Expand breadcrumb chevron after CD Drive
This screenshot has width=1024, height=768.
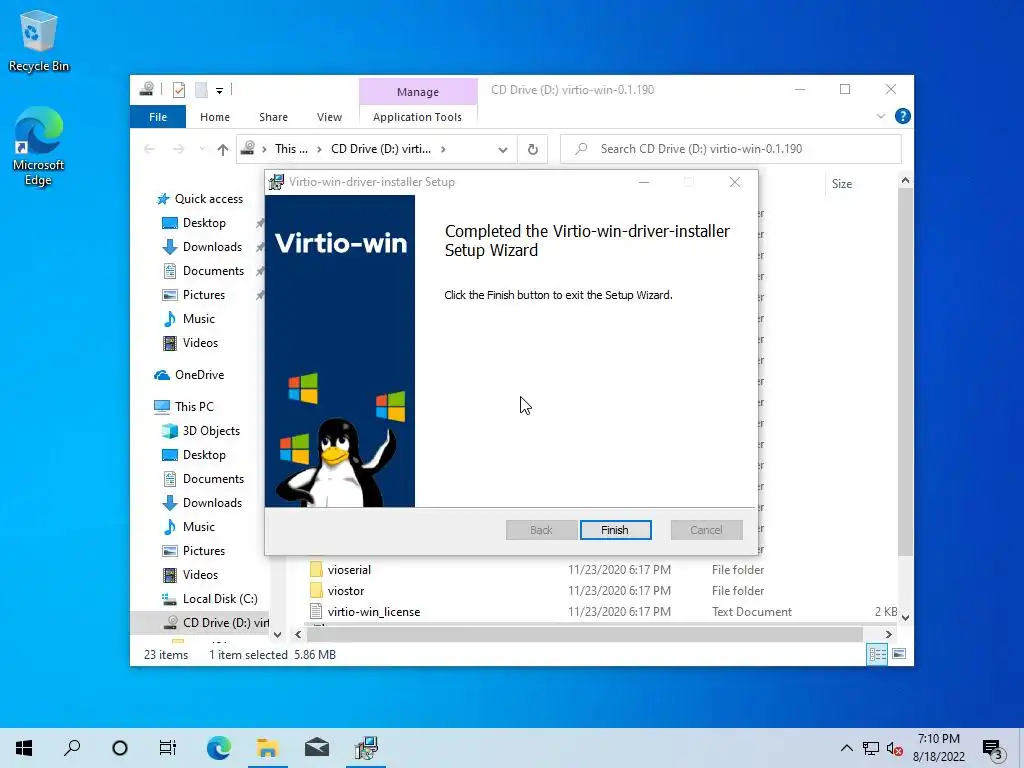tap(443, 150)
